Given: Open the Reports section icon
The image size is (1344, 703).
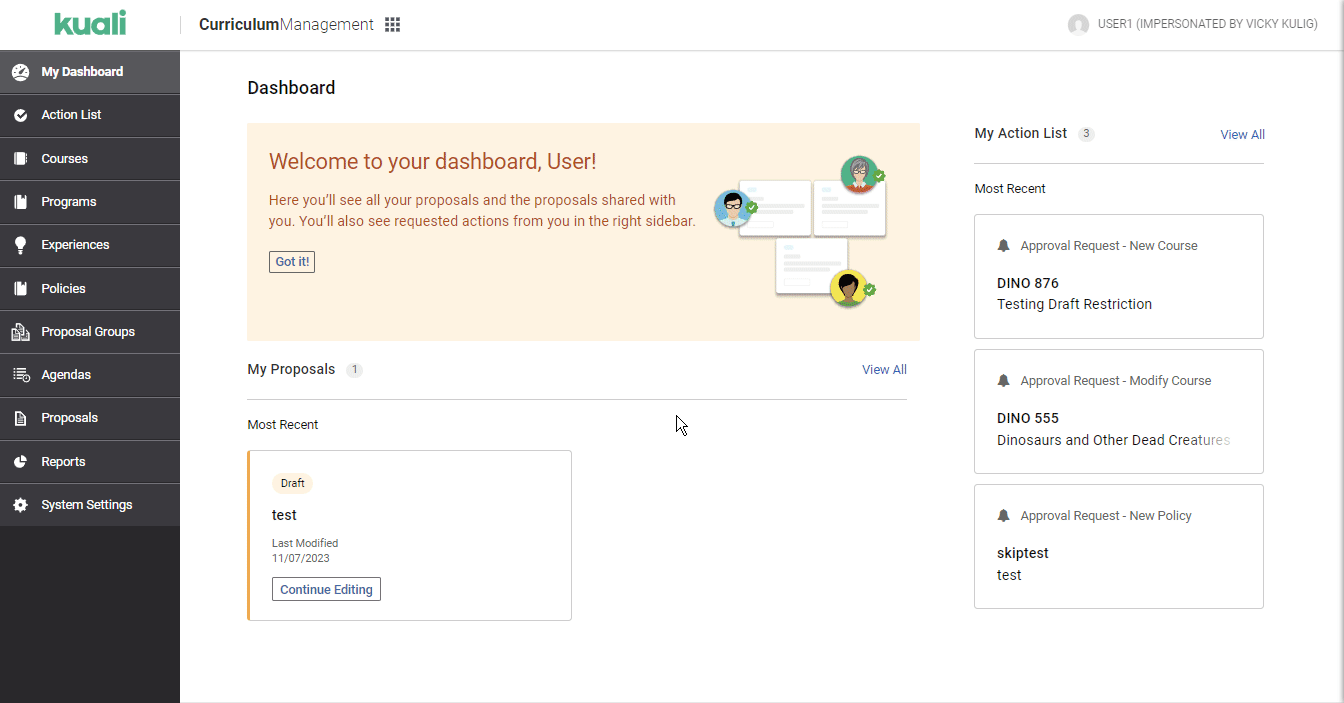Looking at the screenshot, I should tap(20, 461).
